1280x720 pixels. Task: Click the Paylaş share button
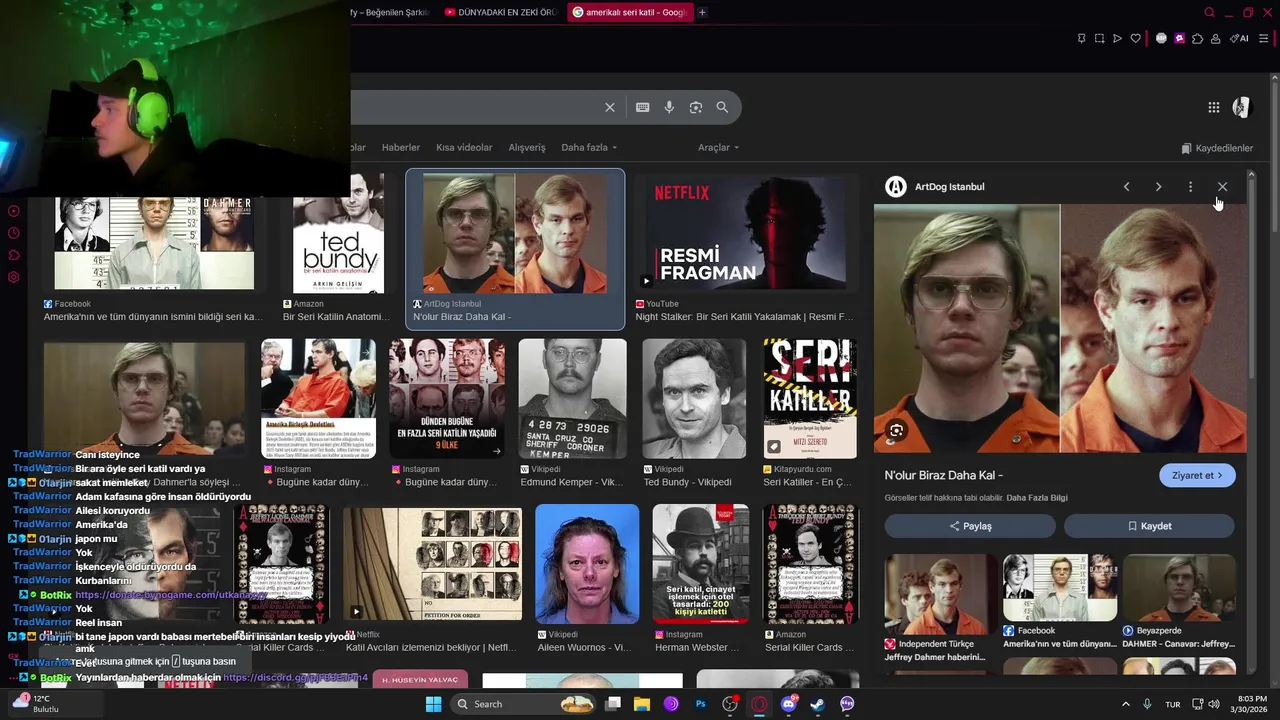pyautogui.click(x=970, y=526)
